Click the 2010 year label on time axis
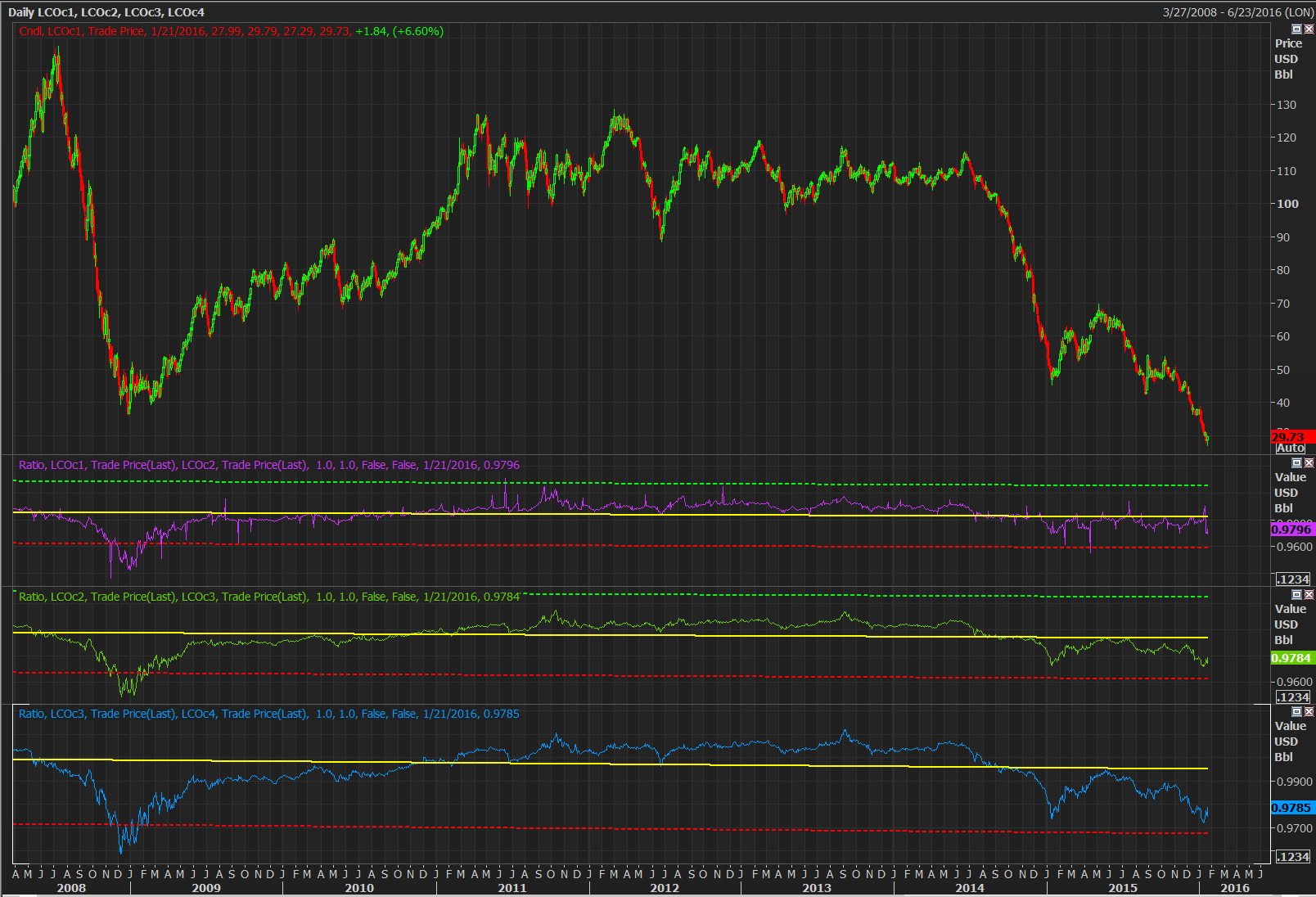The width and height of the screenshot is (1316, 897). (x=359, y=888)
